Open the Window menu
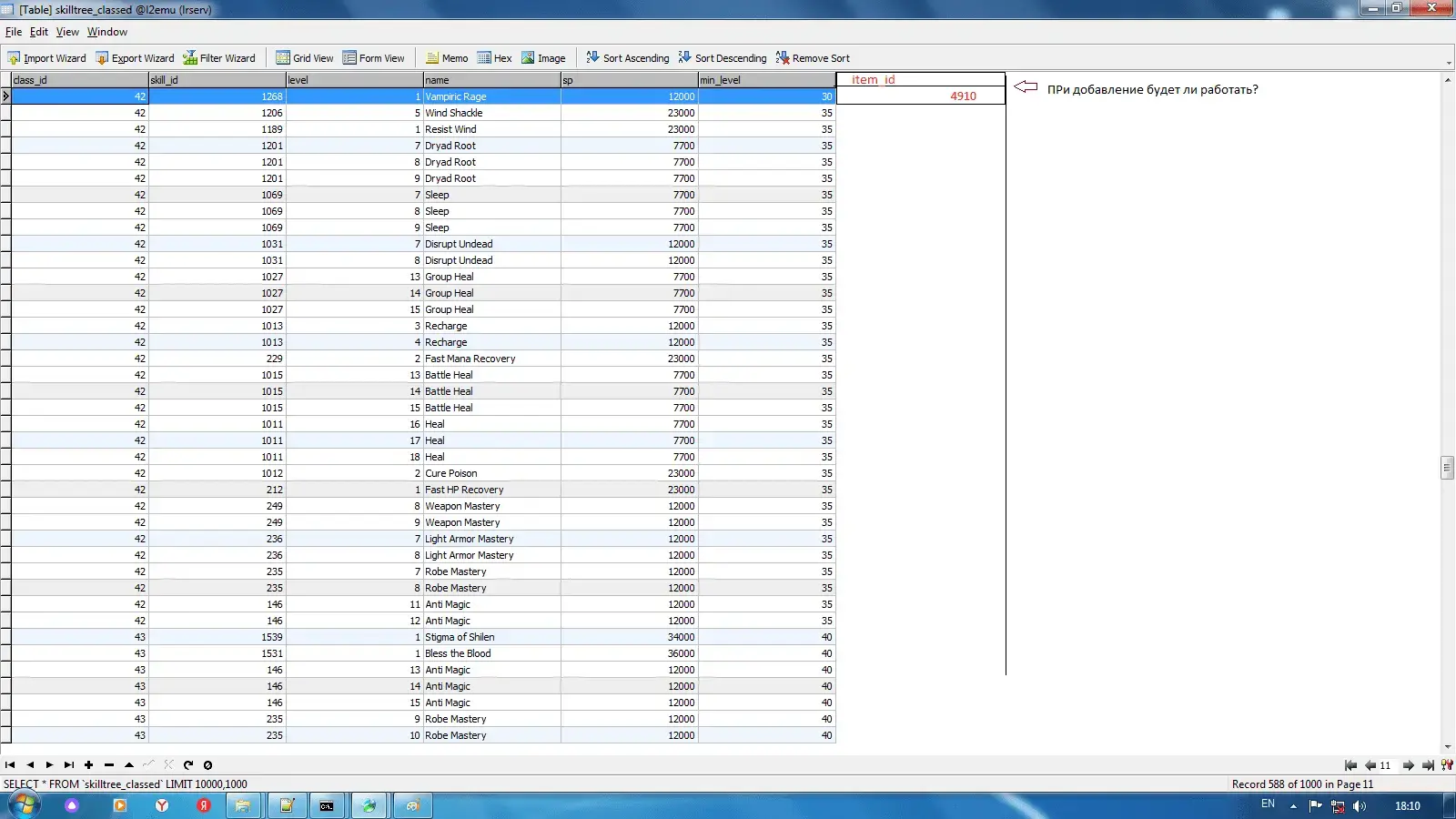Screen dimensions: 1456x819 pyautogui.click(x=107, y=32)
